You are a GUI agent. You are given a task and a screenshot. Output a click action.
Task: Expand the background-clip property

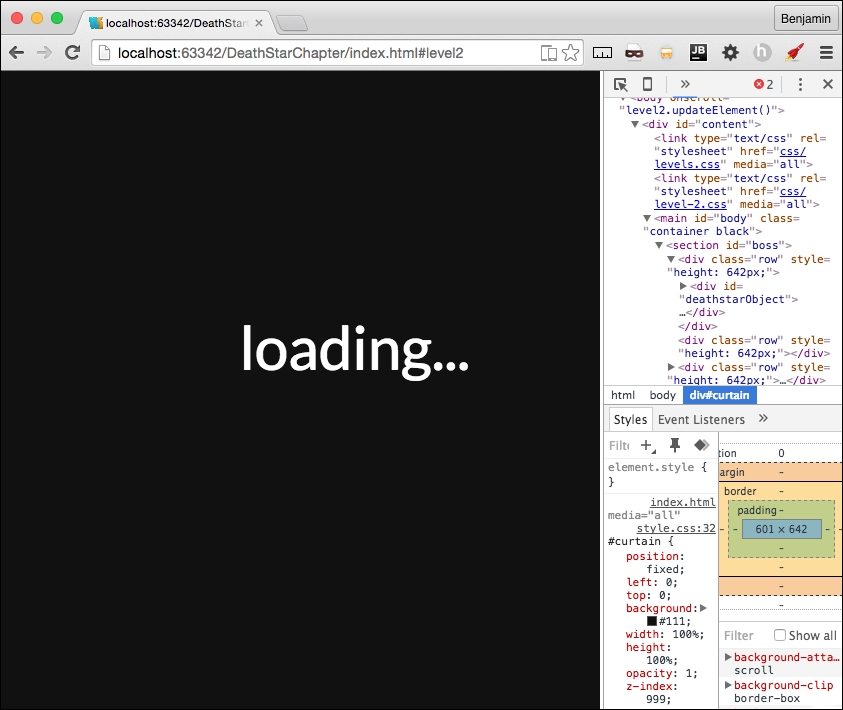tap(727, 685)
